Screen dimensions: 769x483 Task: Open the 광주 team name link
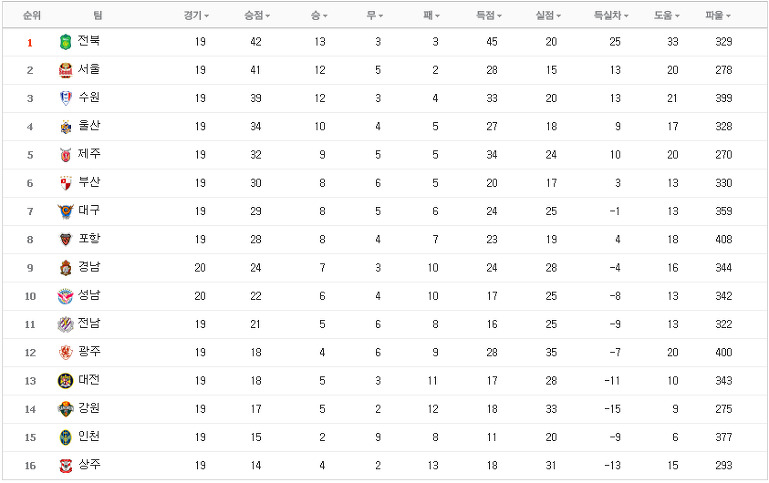click(89, 352)
